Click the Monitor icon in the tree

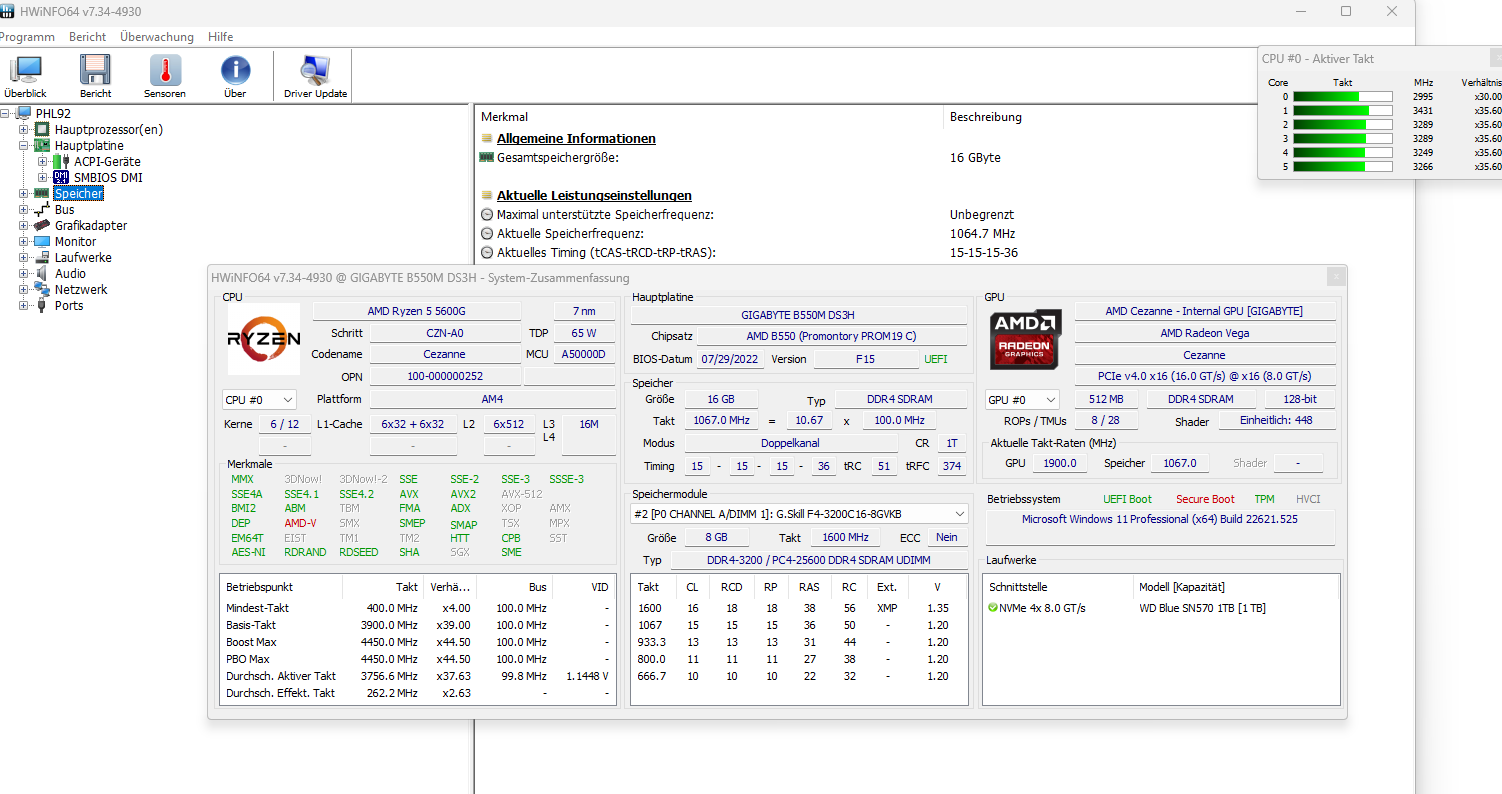pos(43,241)
